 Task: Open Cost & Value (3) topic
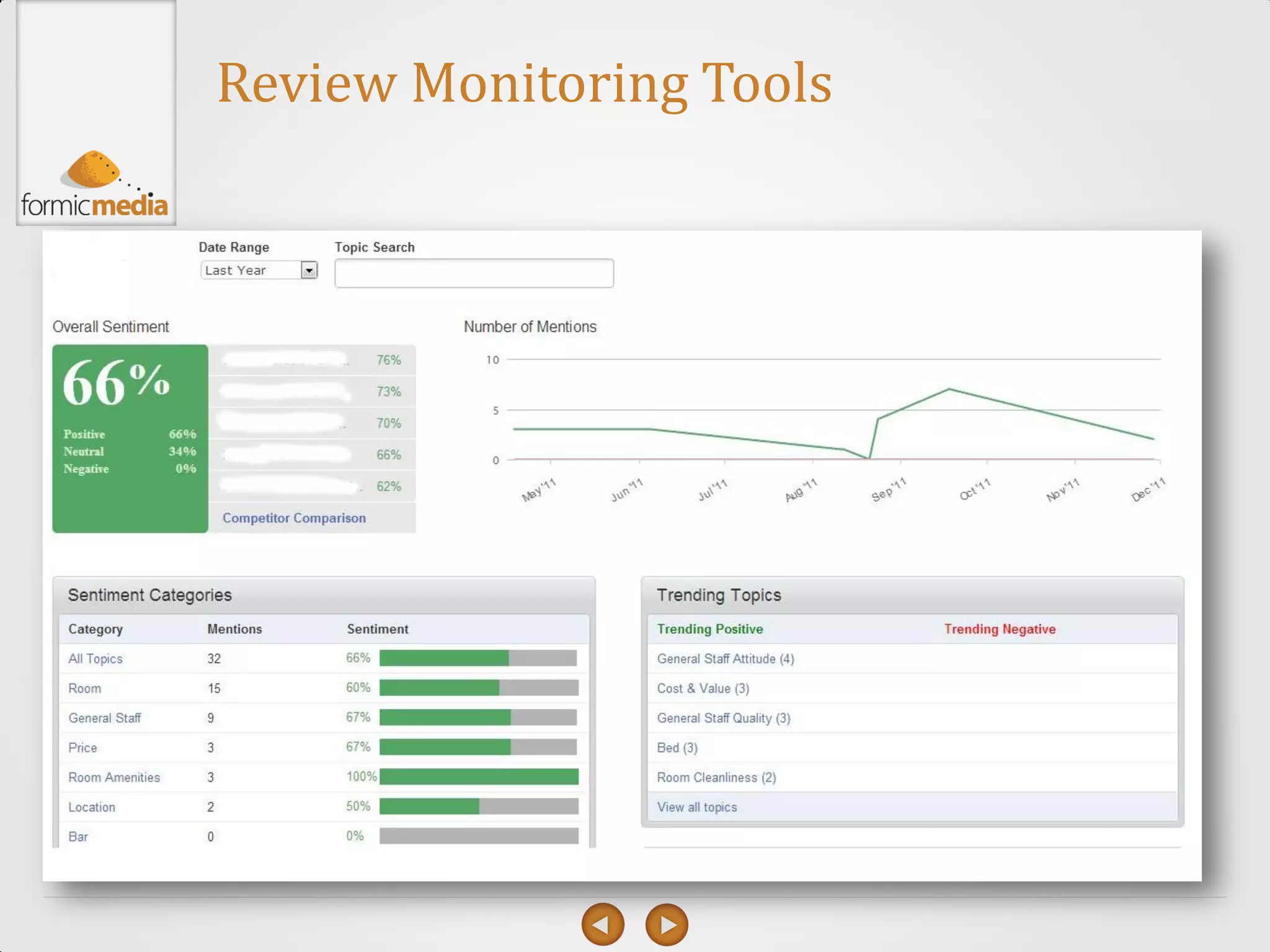click(703, 689)
